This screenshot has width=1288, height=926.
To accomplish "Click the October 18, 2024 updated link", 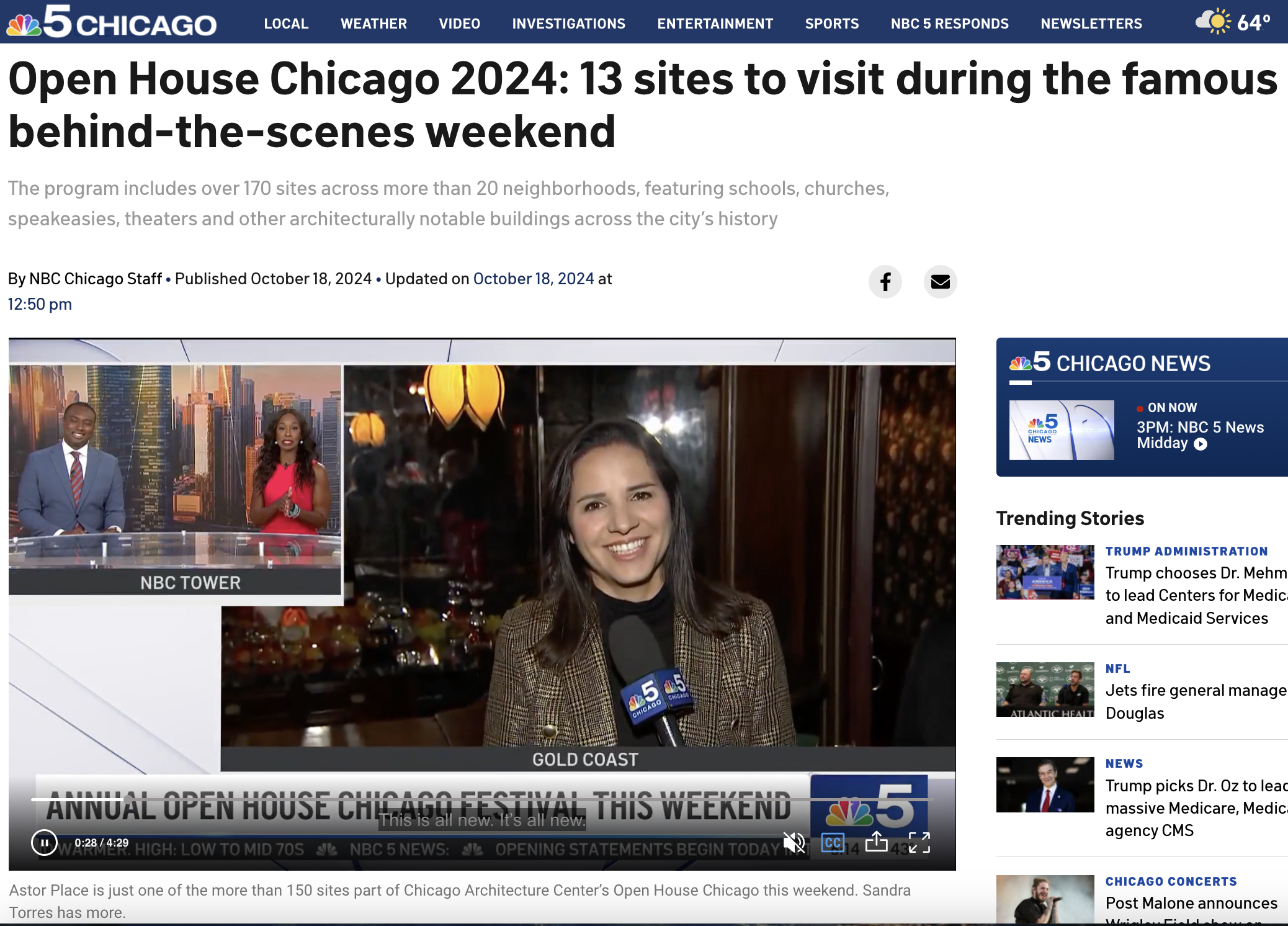I will click(x=534, y=279).
